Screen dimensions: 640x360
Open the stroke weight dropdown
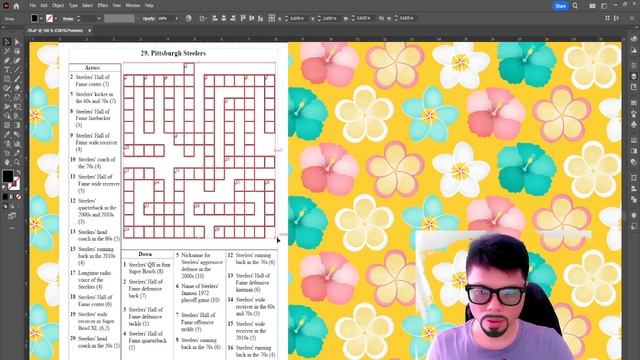pyautogui.click(x=99, y=18)
